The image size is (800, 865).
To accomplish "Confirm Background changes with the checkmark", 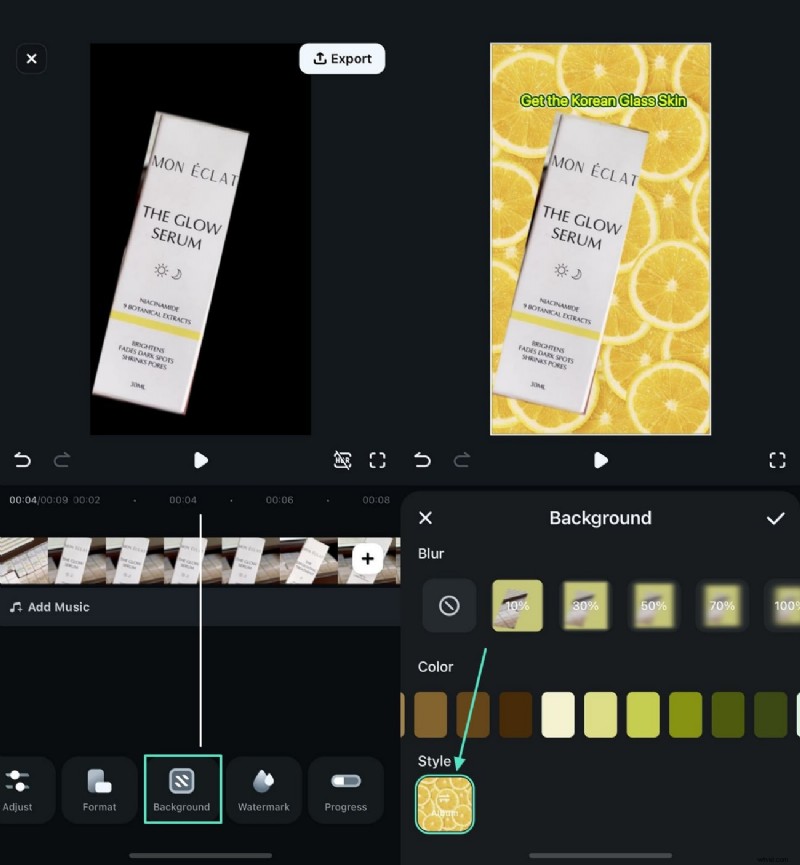I will pos(776,518).
